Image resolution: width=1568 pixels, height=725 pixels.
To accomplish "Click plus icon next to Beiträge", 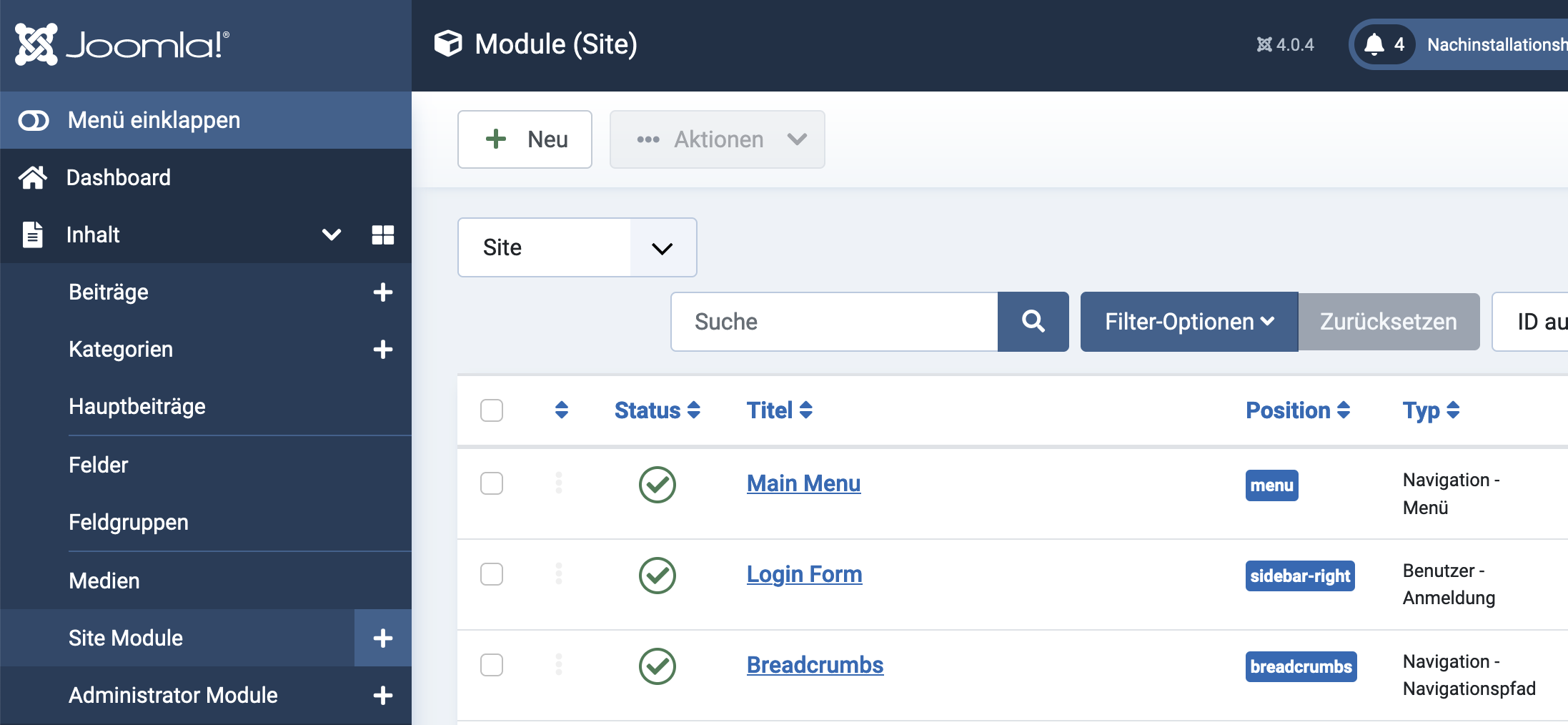I will 382,292.
